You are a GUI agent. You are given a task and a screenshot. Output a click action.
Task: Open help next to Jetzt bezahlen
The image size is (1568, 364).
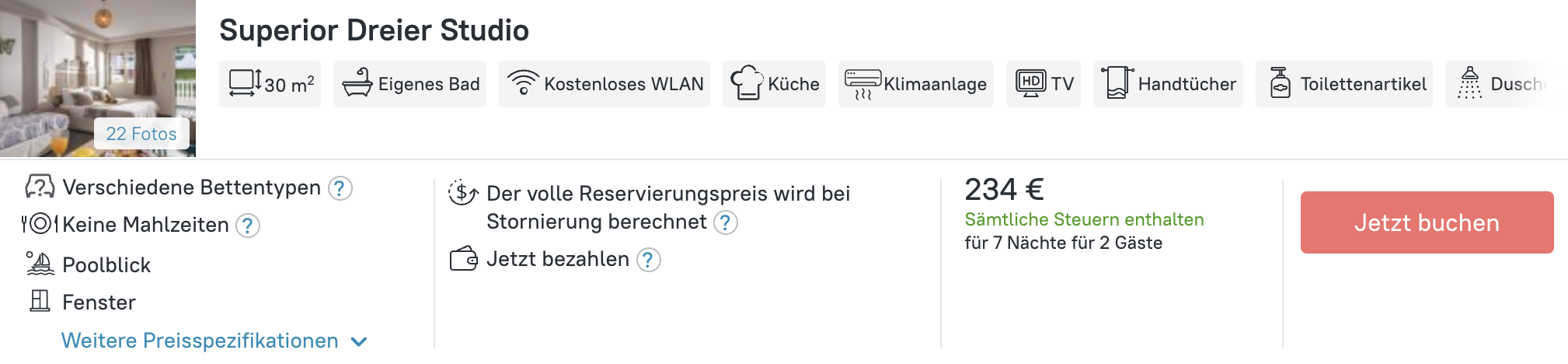(x=649, y=260)
